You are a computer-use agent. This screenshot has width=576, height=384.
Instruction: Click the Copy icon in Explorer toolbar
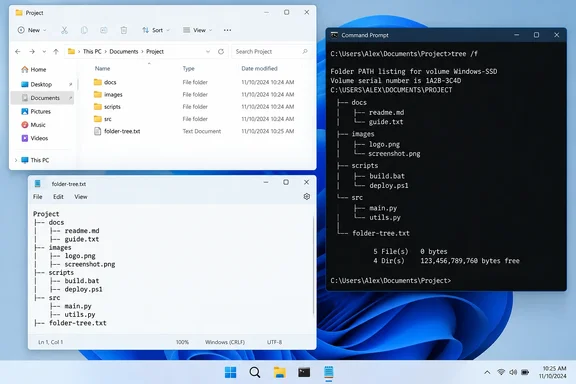point(84,30)
